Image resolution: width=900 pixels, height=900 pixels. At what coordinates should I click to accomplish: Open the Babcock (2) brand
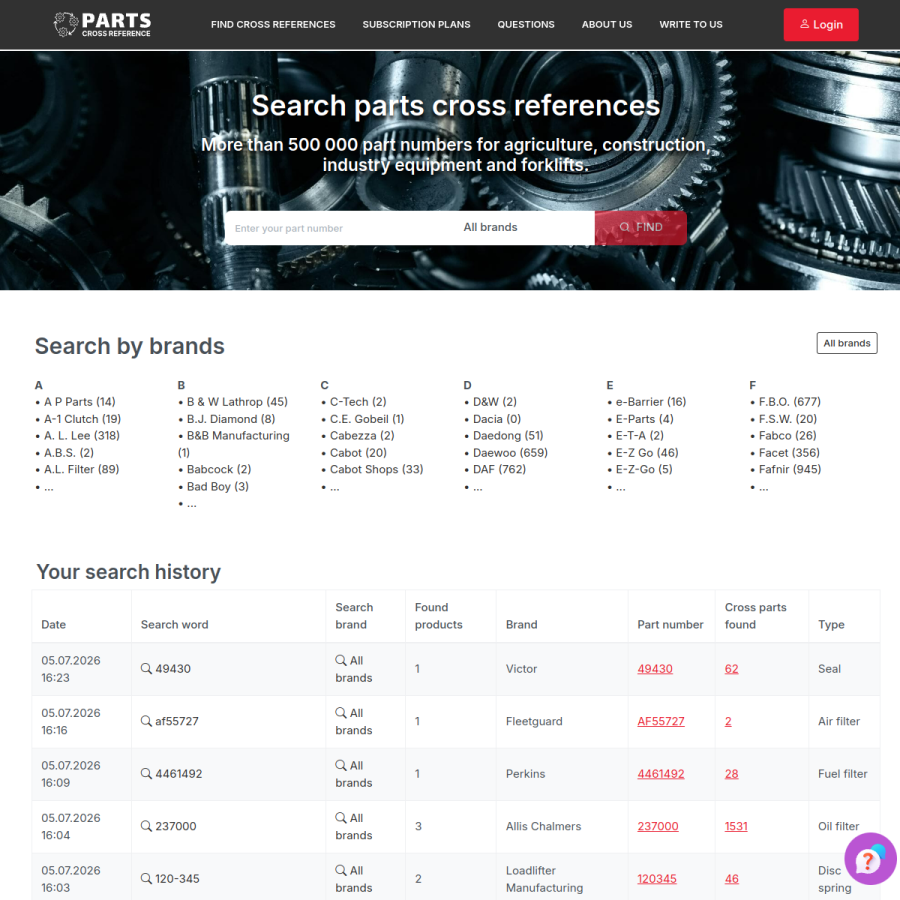(219, 470)
